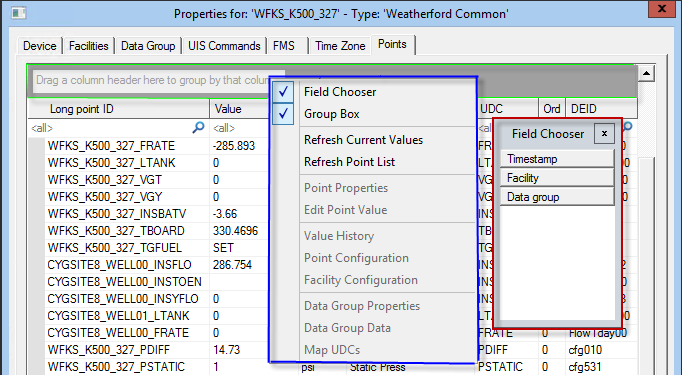Select row CYGSITE8_WELL00_INSFLO
The image size is (682, 375).
(x=120, y=265)
